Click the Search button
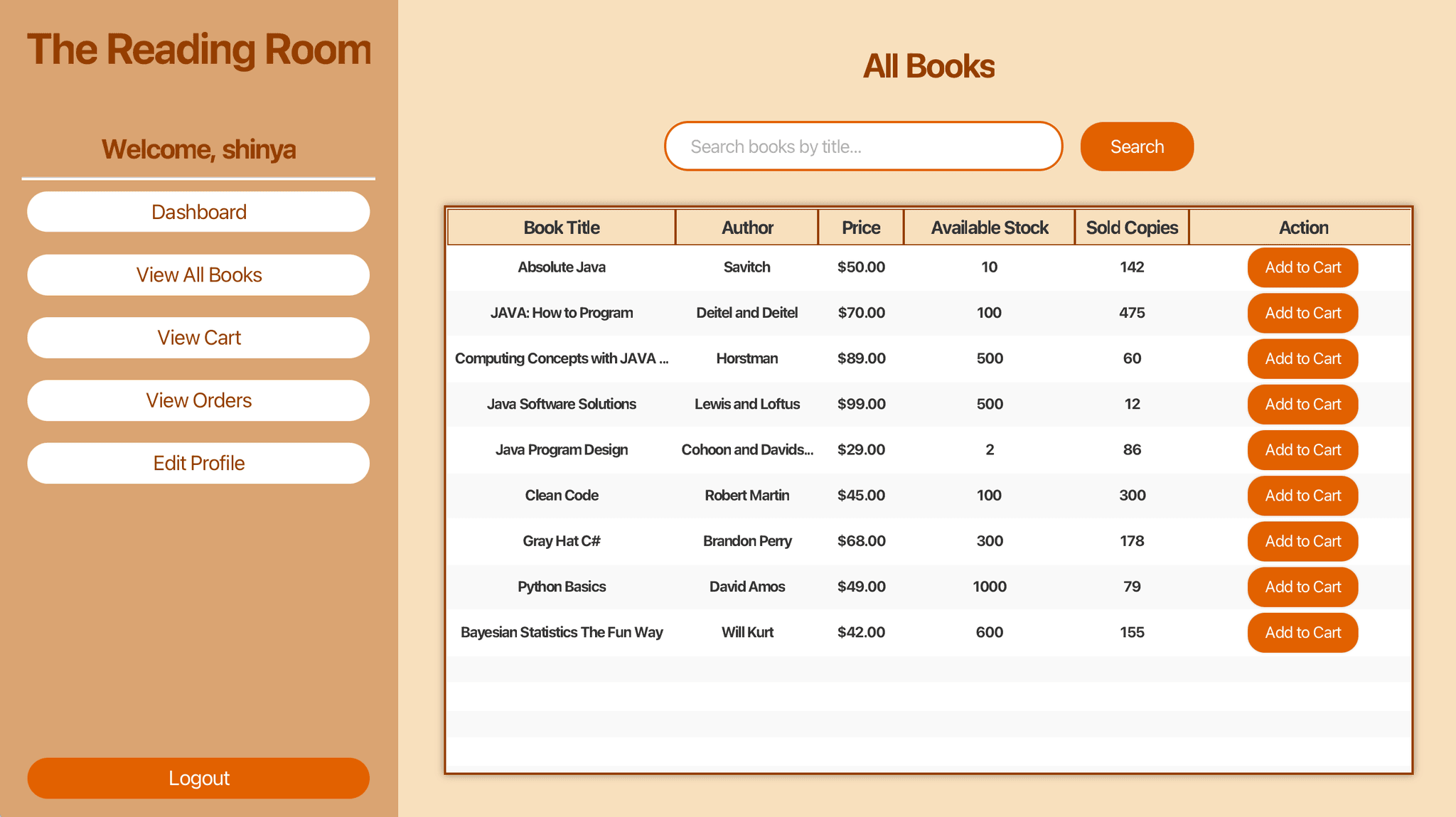This screenshot has width=1456, height=817. pos(1136,146)
